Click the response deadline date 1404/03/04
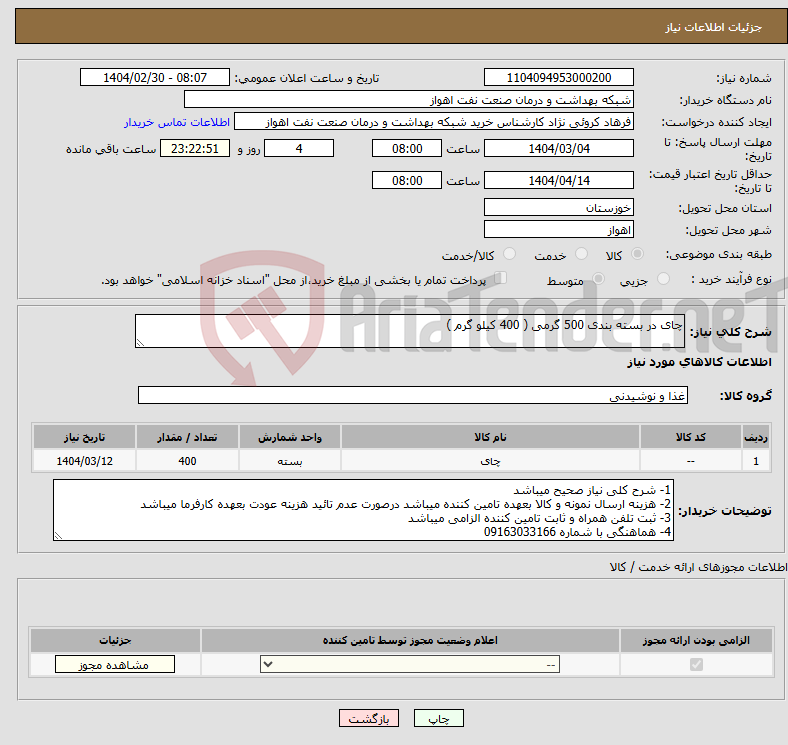The image size is (788, 745). (558, 148)
